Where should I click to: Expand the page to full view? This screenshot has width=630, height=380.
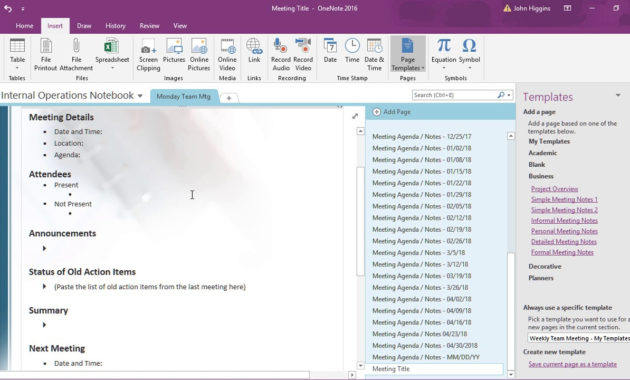[x=355, y=116]
